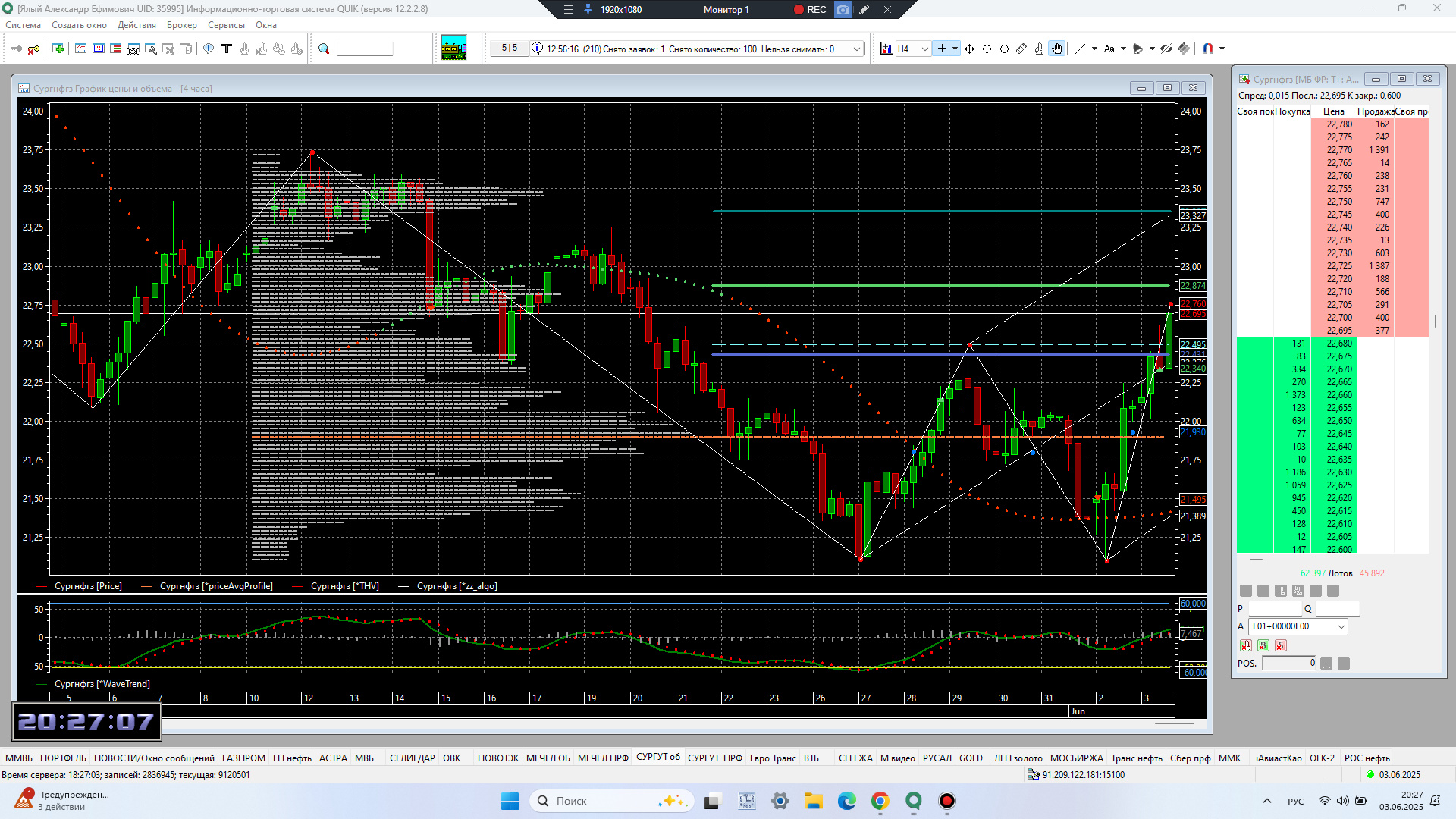The image size is (1456, 819).
Task: Click the 5|5 counter button
Action: coord(509,48)
